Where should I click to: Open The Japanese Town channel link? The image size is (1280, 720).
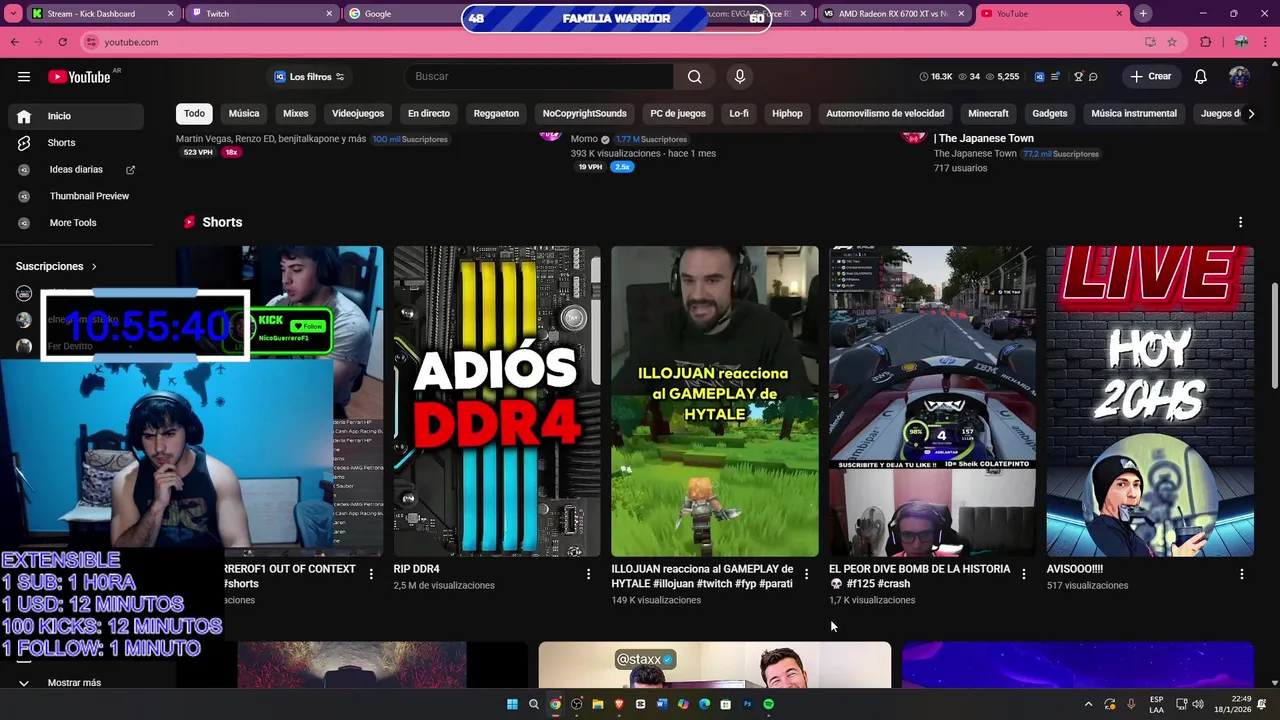click(x=975, y=154)
